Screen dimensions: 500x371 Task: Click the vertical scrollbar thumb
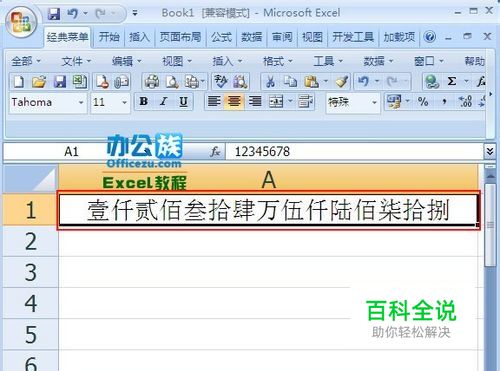pos(490,225)
